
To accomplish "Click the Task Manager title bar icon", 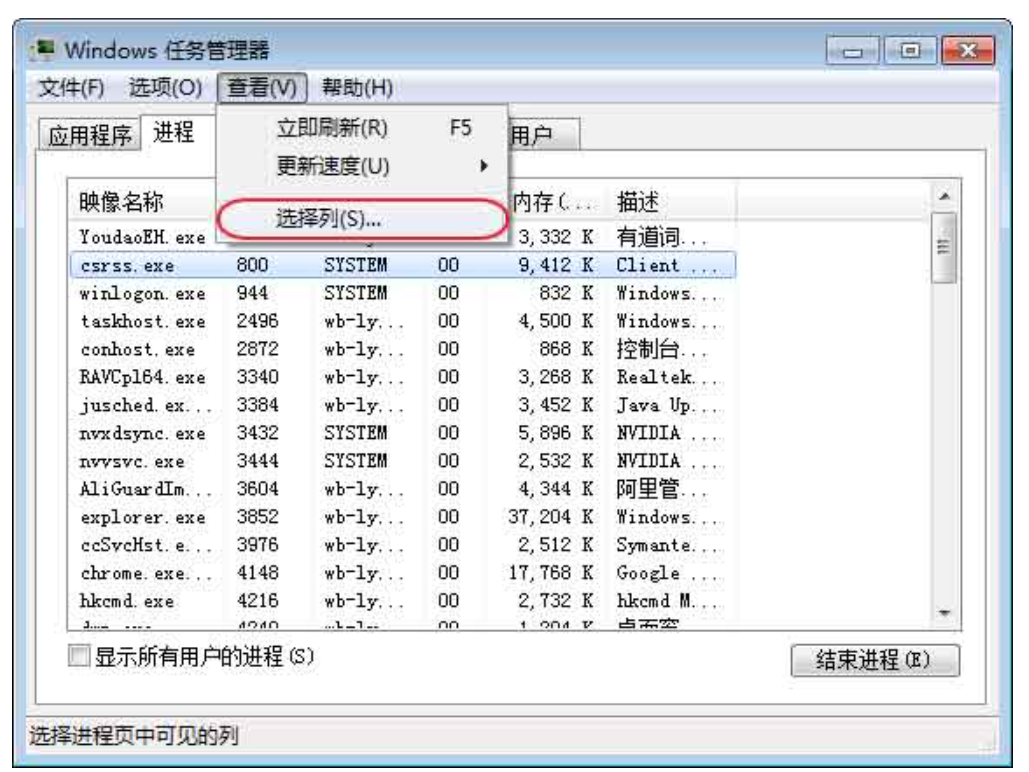I will point(43,47).
